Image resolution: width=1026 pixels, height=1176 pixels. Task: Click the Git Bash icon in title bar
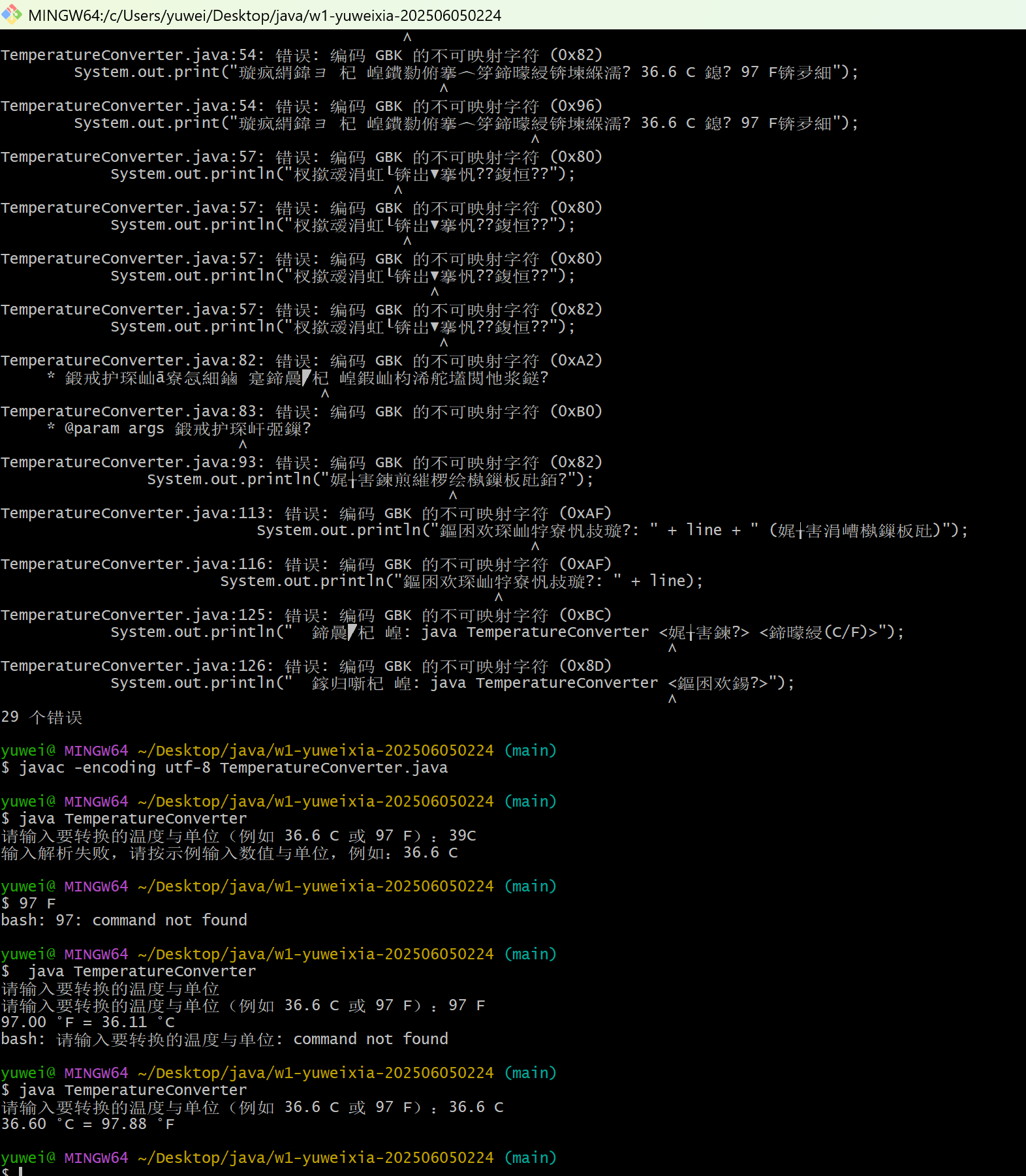click(11, 14)
